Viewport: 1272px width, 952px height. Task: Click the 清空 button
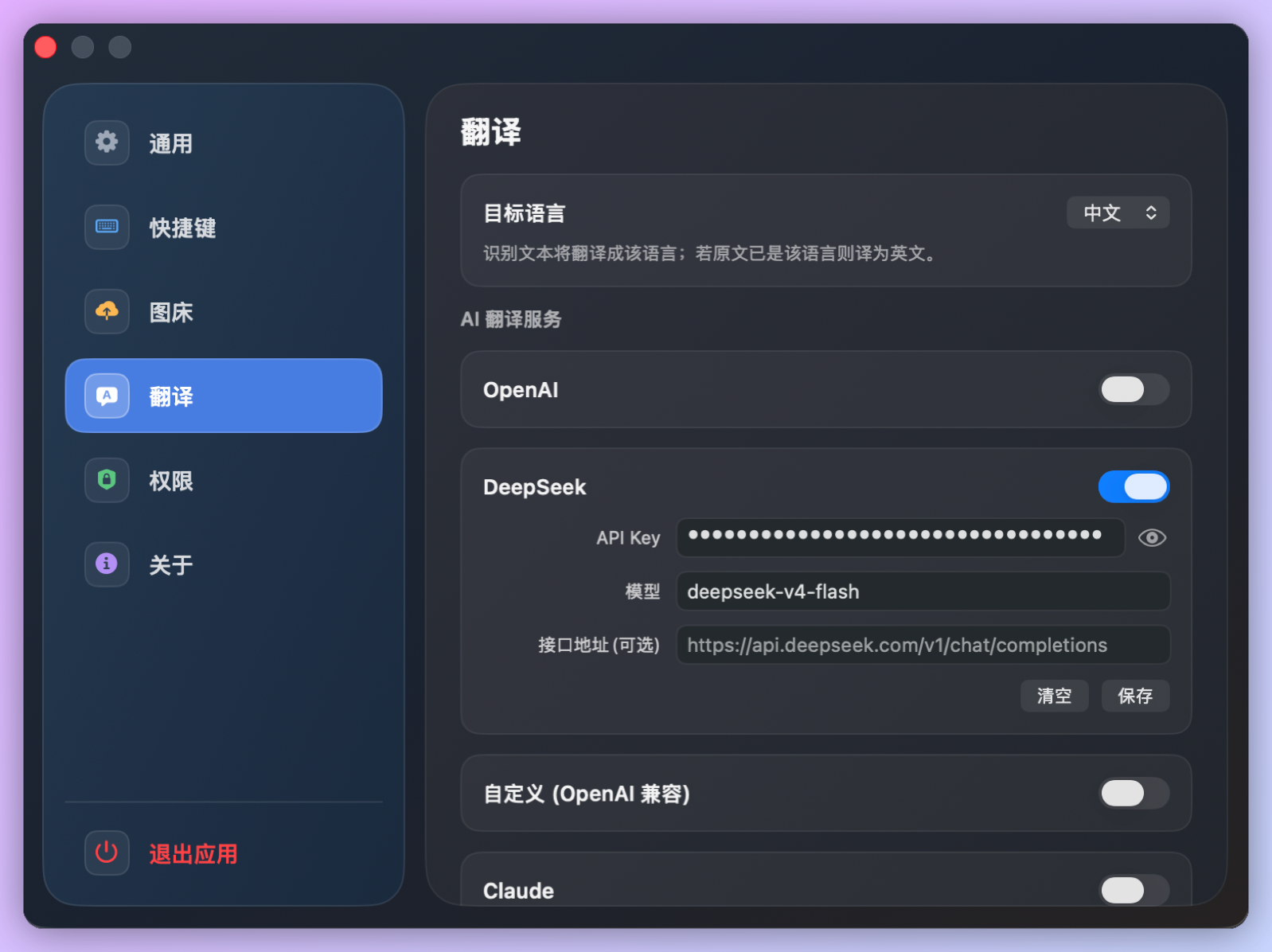pyautogui.click(x=1055, y=696)
